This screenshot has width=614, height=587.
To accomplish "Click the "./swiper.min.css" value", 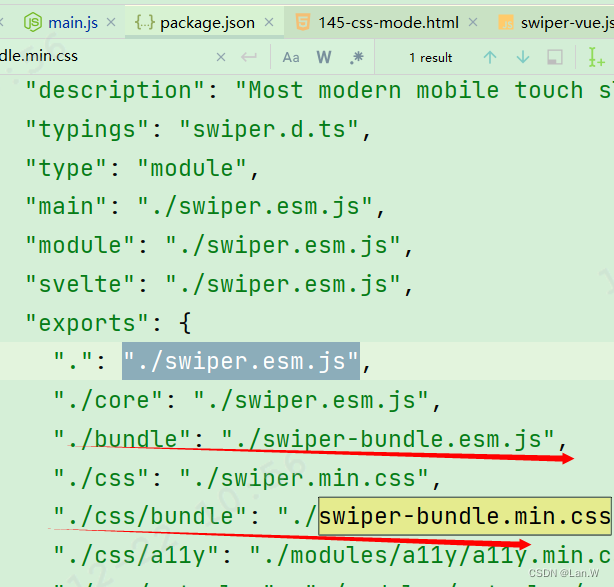I will click(304, 478).
